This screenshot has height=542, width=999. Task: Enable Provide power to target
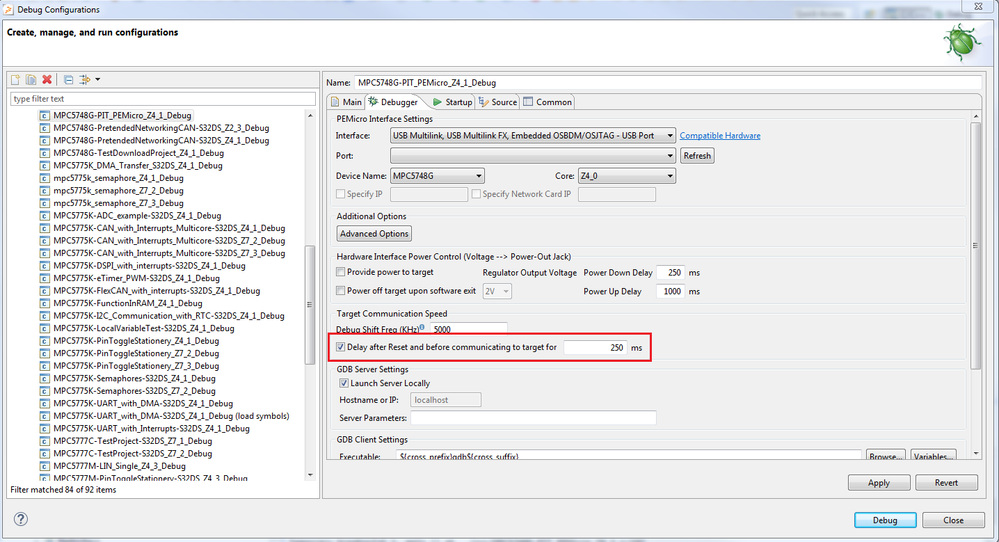tap(341, 272)
